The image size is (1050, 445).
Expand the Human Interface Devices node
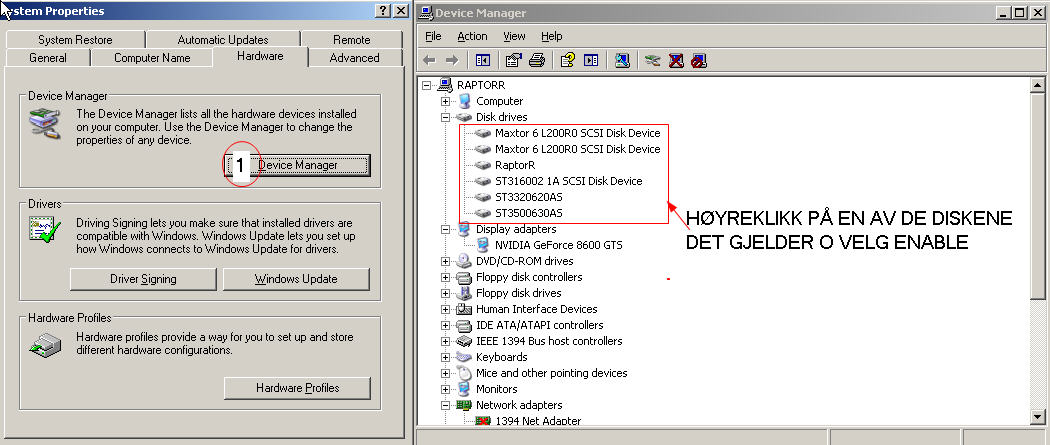point(445,310)
